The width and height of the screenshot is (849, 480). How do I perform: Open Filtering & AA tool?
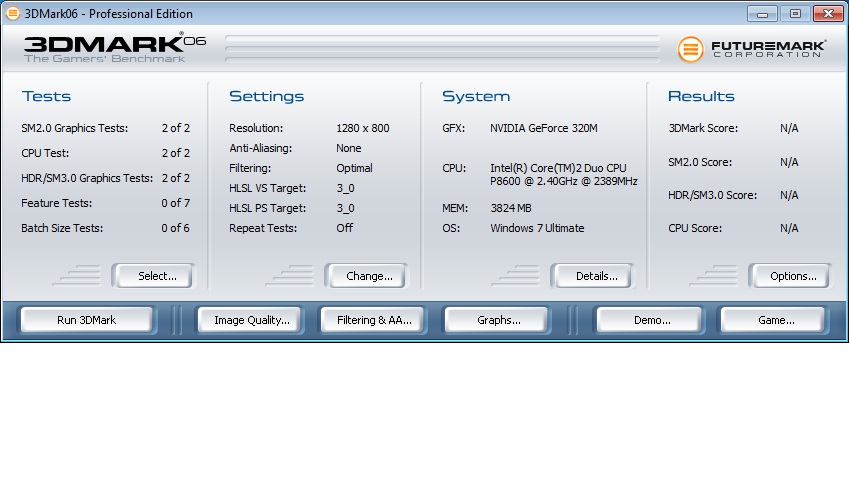click(x=374, y=320)
